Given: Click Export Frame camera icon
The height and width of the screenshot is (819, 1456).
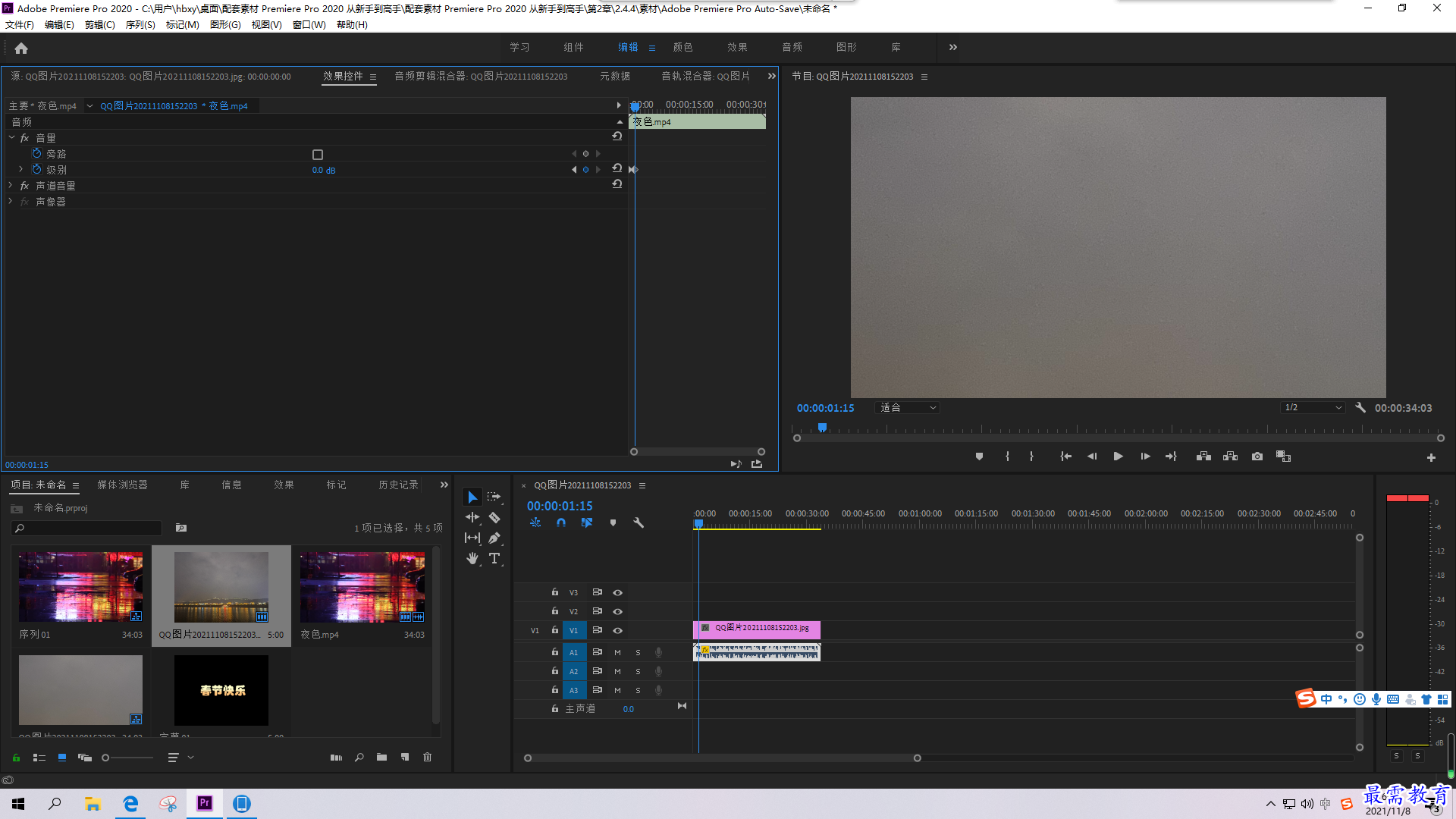Looking at the screenshot, I should pos(1257,457).
